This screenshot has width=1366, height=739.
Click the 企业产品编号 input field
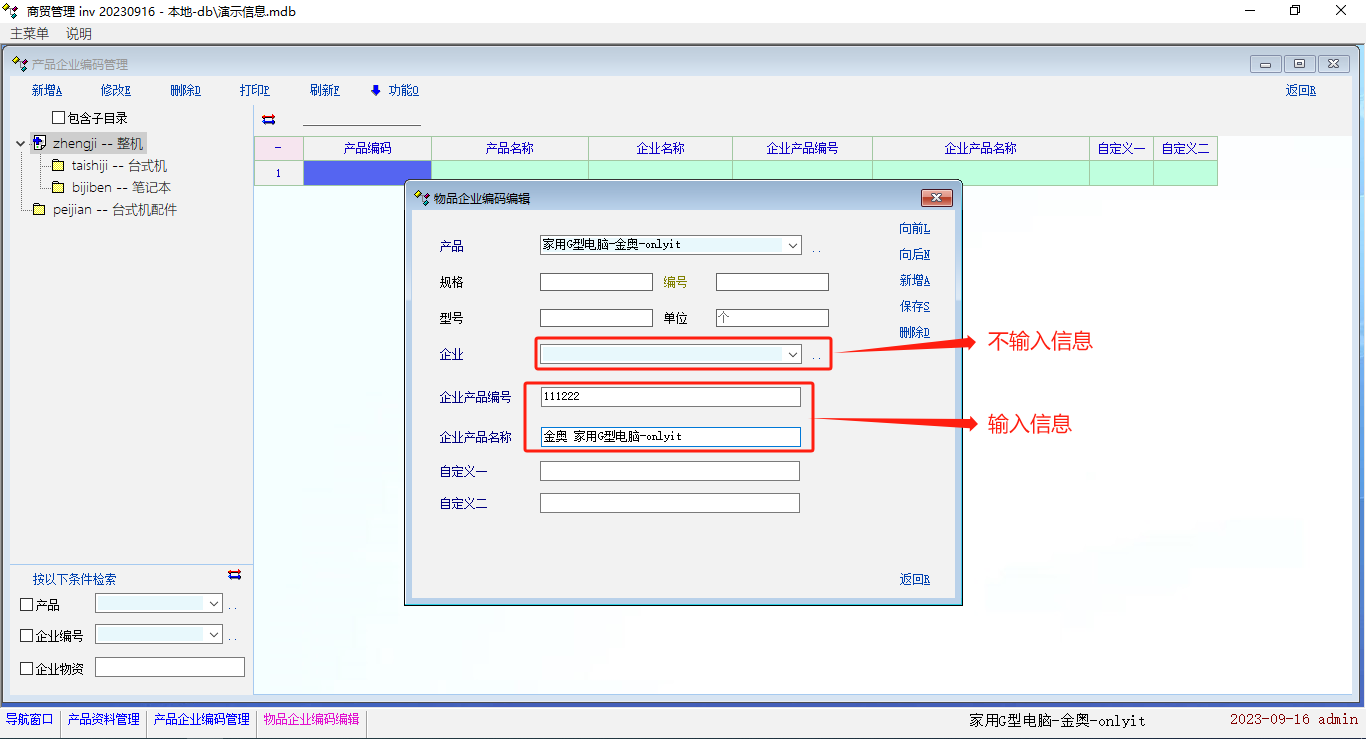point(670,397)
